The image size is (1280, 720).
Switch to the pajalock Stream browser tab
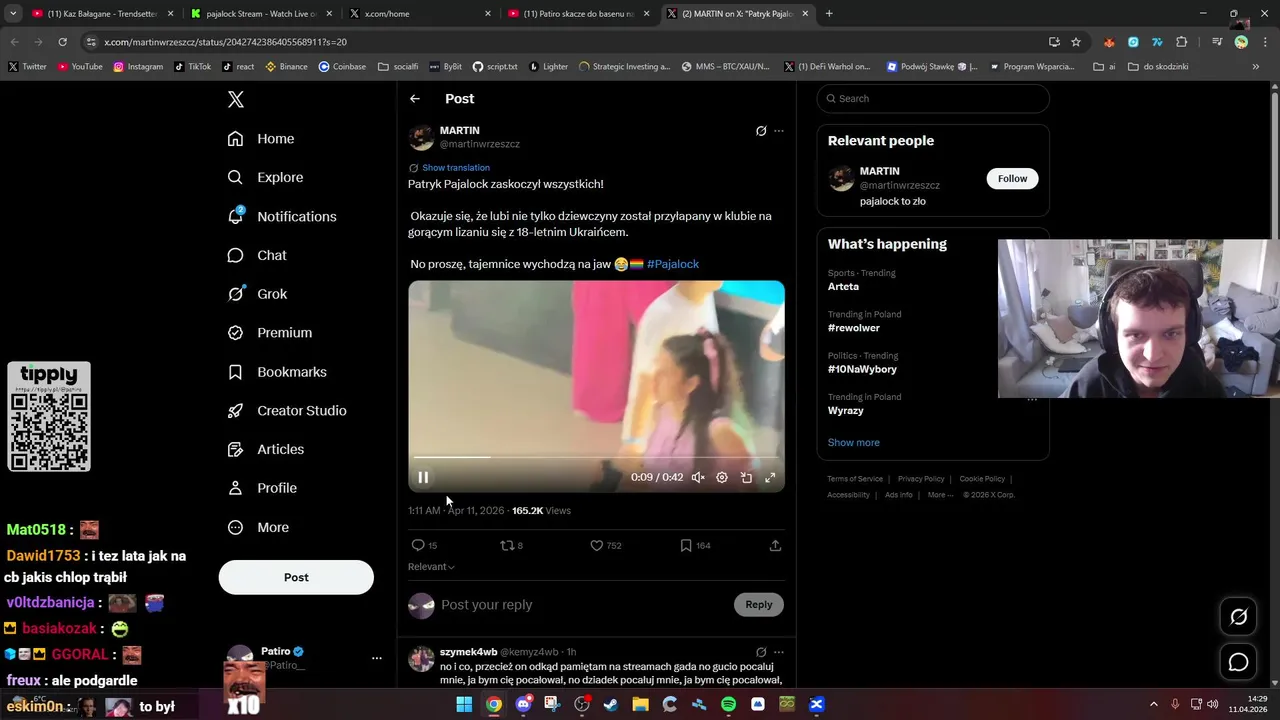(x=260, y=14)
